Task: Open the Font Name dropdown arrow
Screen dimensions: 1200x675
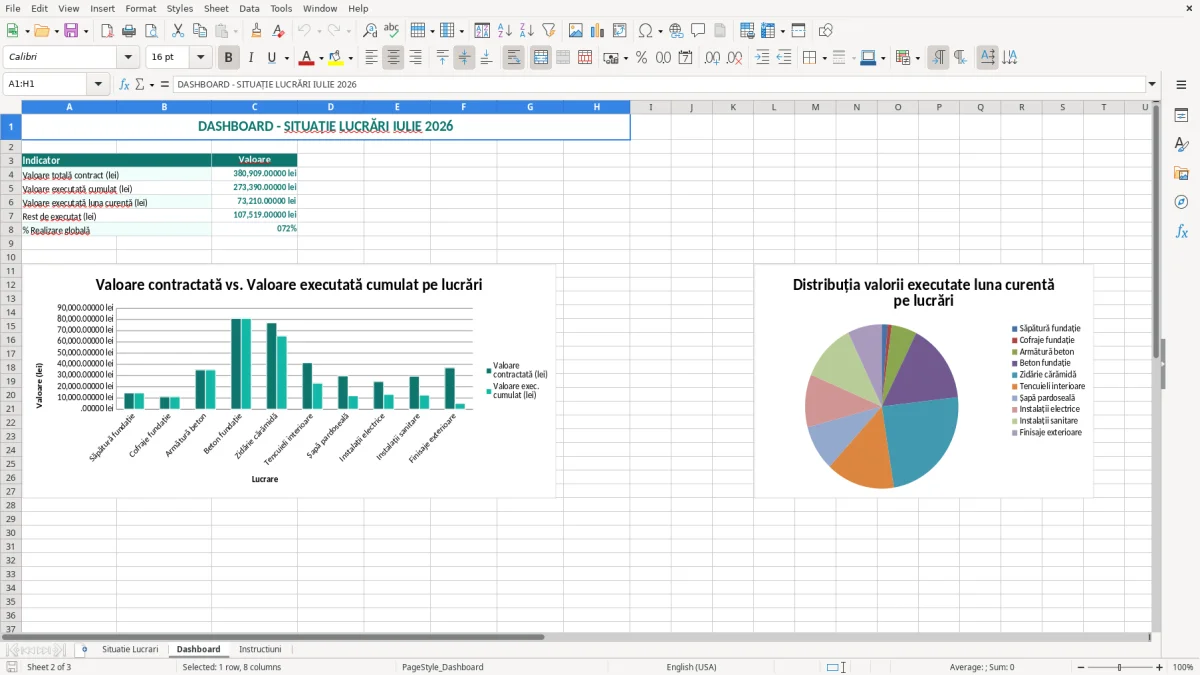Action: click(x=127, y=58)
